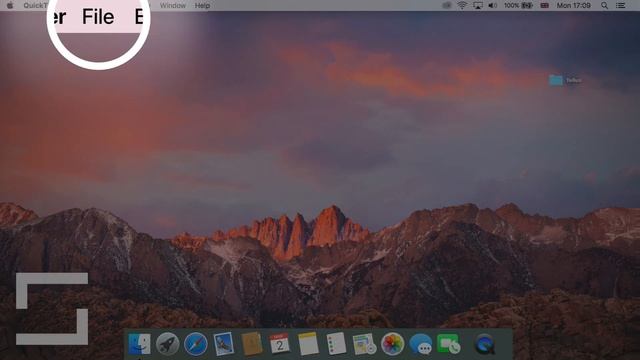Open the Calendar app in Dock
The width and height of the screenshot is (640, 360).
pos(280,344)
